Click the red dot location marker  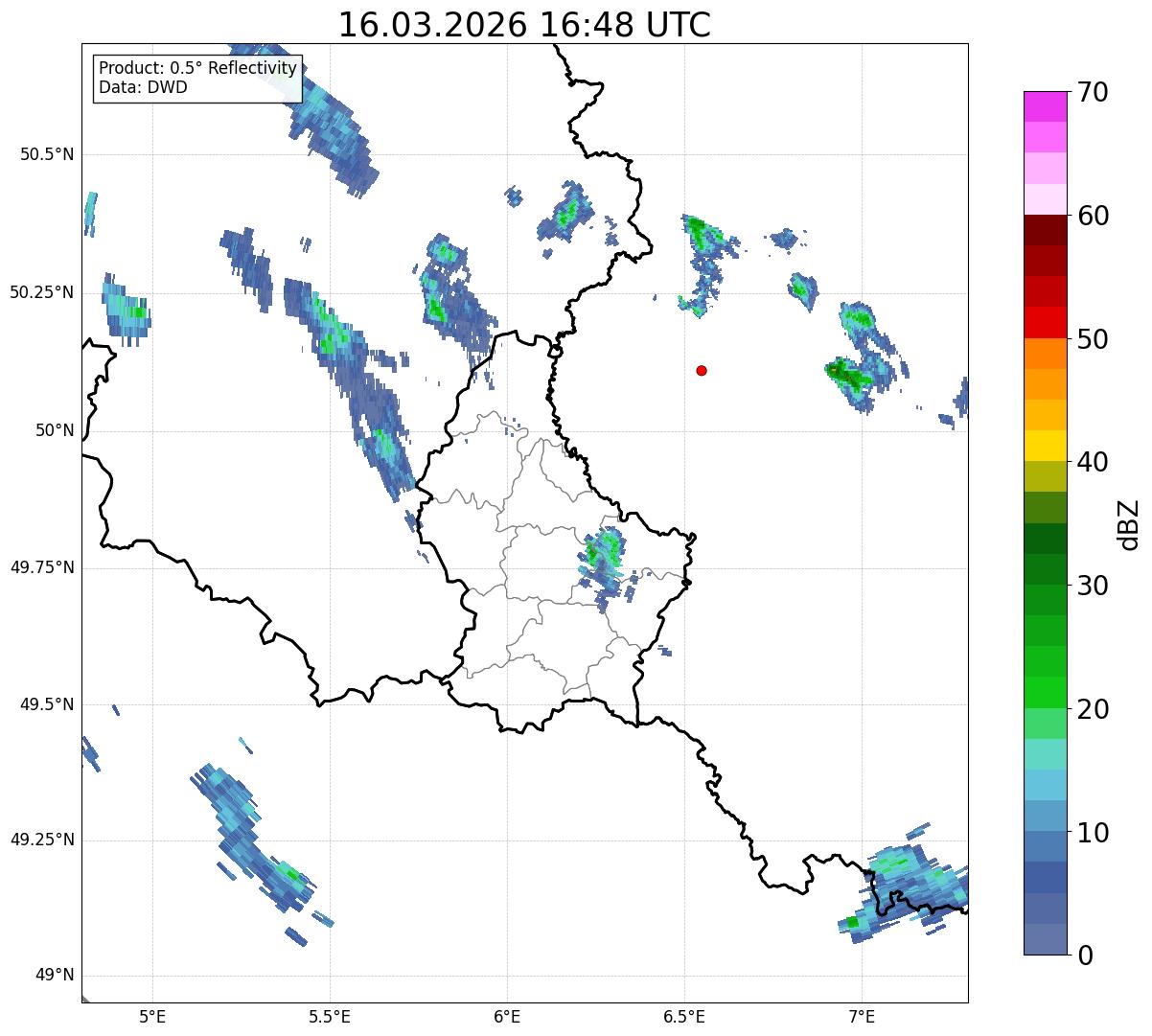[x=702, y=370]
